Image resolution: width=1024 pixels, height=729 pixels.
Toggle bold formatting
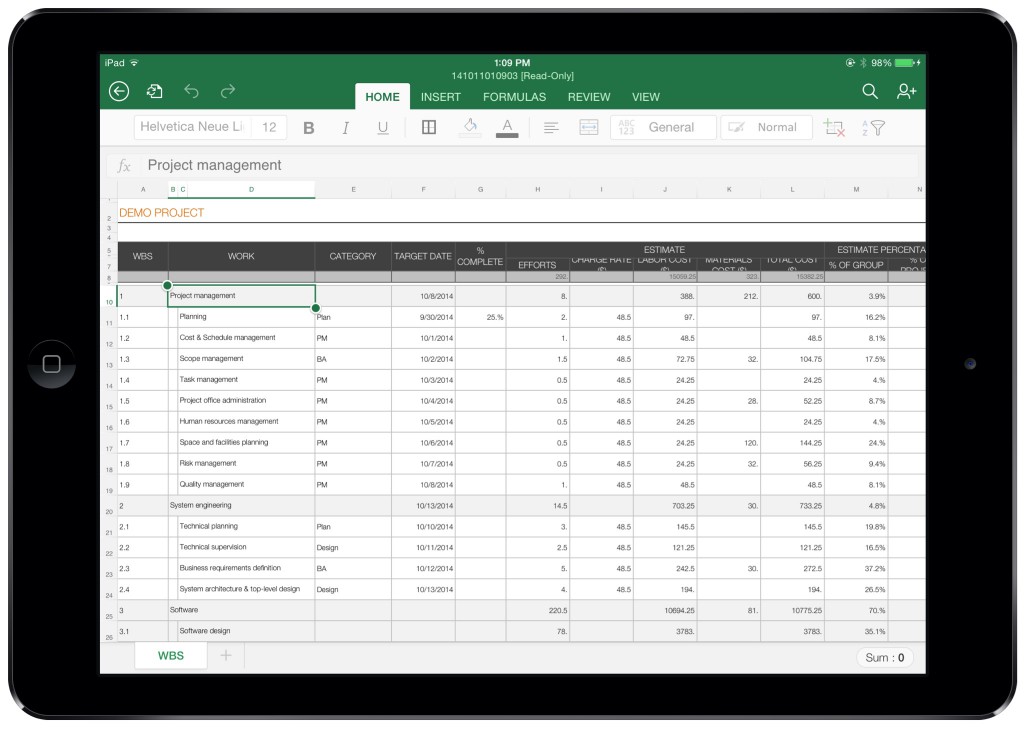pos(309,127)
